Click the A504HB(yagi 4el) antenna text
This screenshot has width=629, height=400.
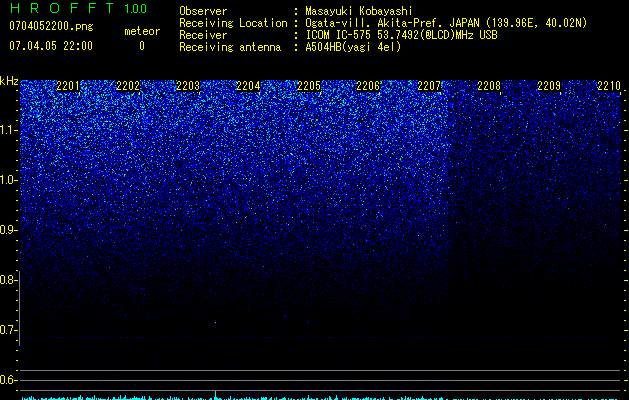pos(353,47)
